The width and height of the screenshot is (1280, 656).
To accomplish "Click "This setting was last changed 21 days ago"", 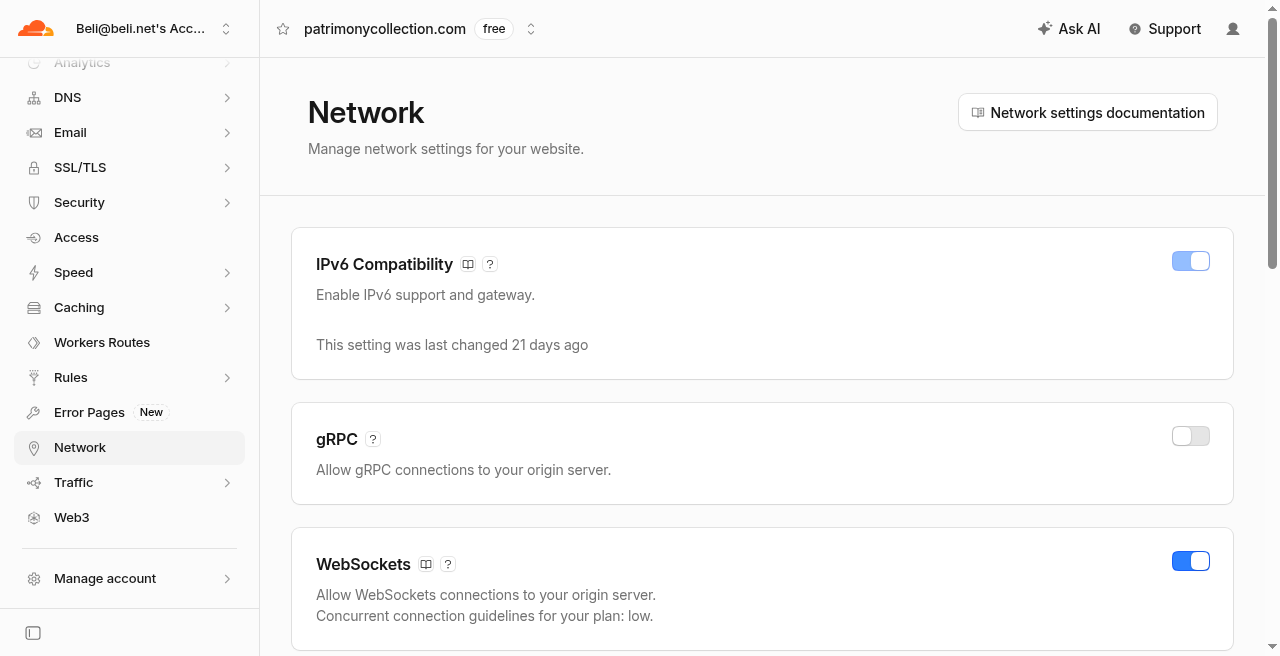I will point(452,345).
